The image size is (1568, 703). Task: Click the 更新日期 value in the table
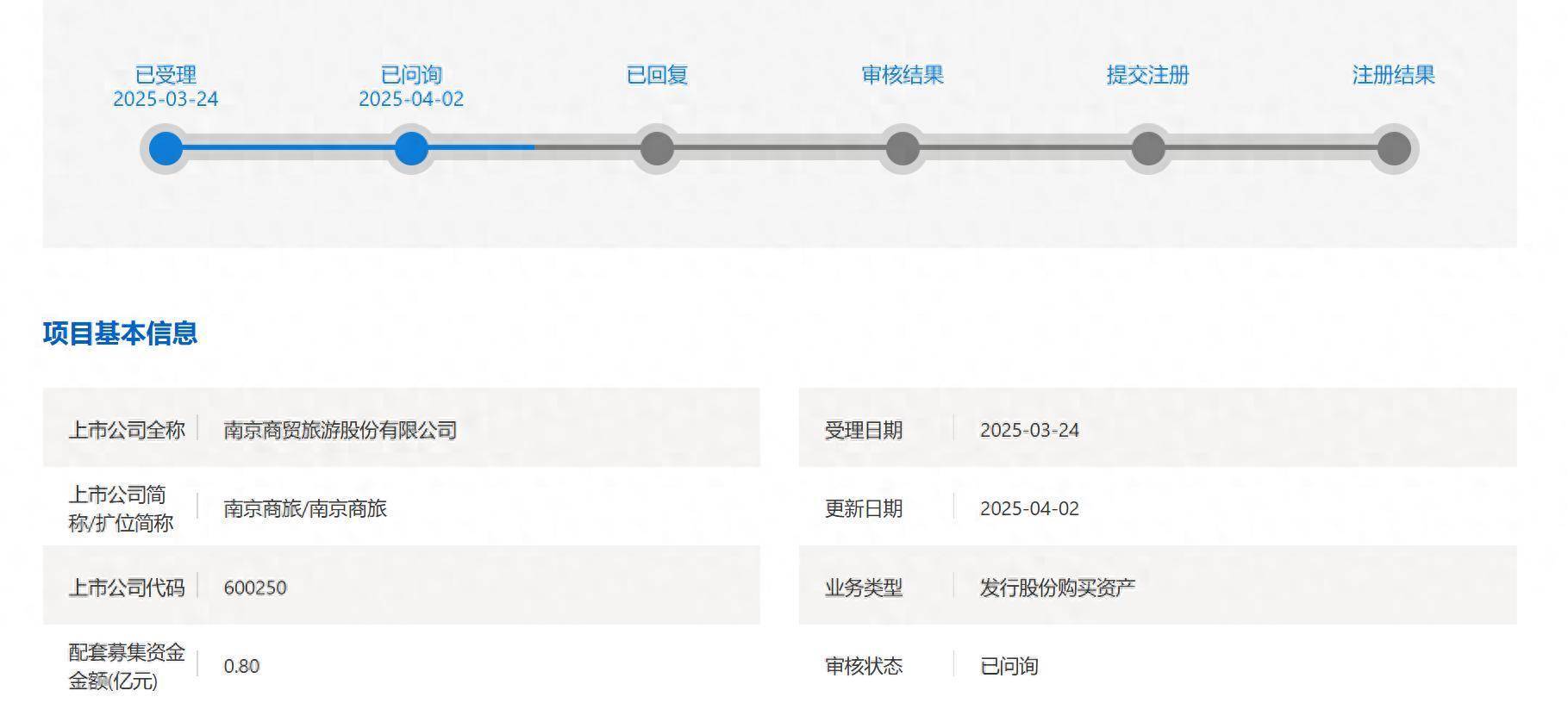[x=1029, y=508]
